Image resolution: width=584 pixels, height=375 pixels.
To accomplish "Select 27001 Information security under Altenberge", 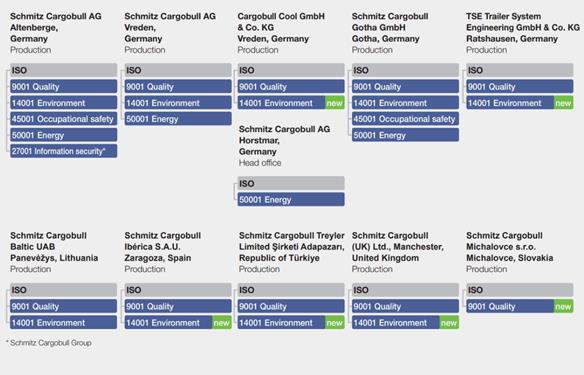I will click(x=64, y=151).
